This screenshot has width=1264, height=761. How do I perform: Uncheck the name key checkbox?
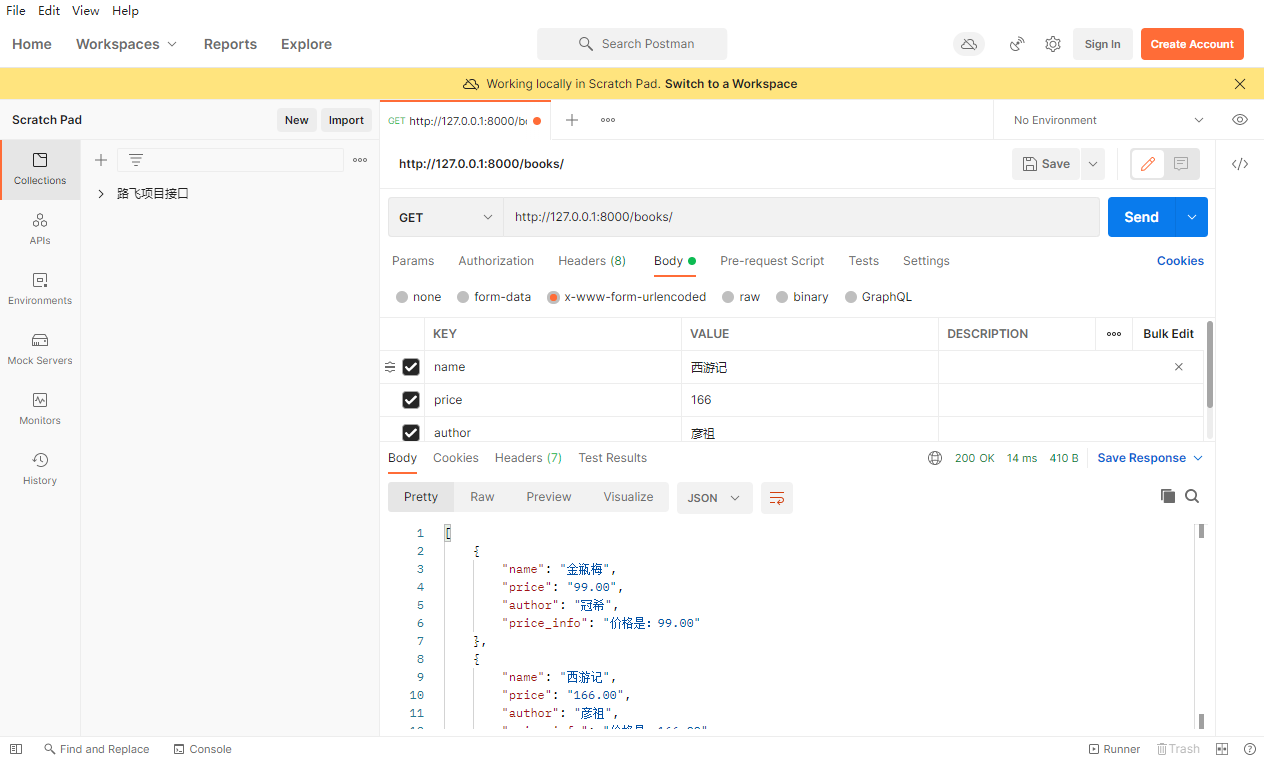[x=411, y=367]
